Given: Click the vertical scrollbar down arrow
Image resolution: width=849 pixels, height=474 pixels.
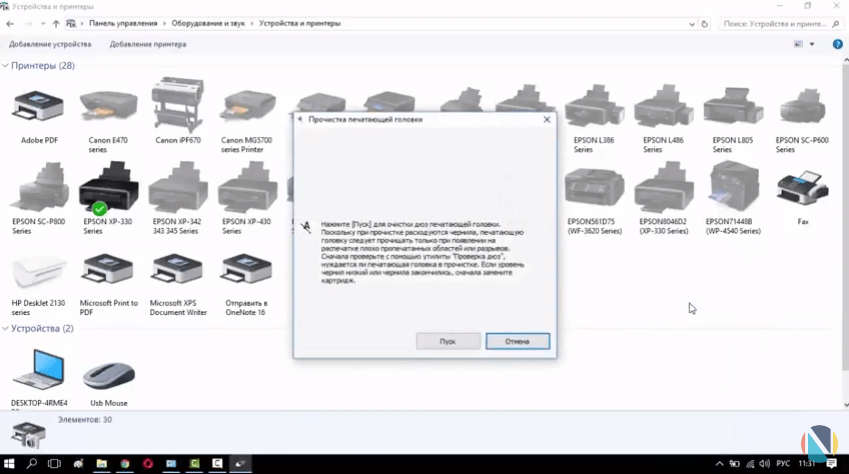Looking at the screenshot, I should (846, 405).
